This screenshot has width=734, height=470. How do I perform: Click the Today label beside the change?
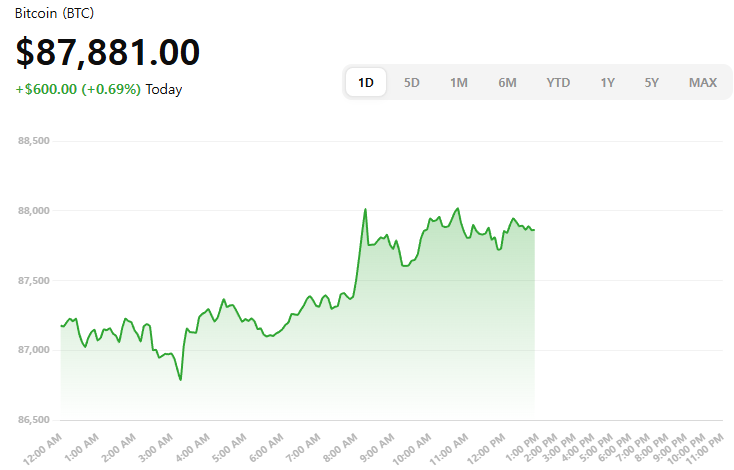coord(164,89)
